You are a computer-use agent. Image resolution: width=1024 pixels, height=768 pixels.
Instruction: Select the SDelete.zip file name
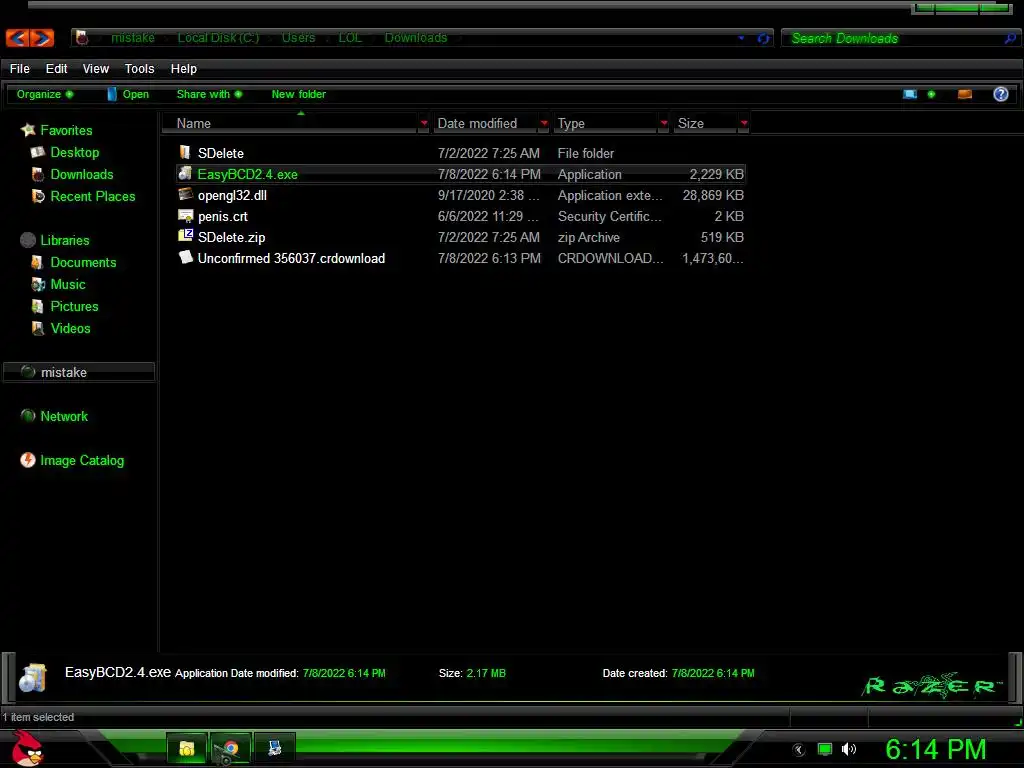coord(231,238)
